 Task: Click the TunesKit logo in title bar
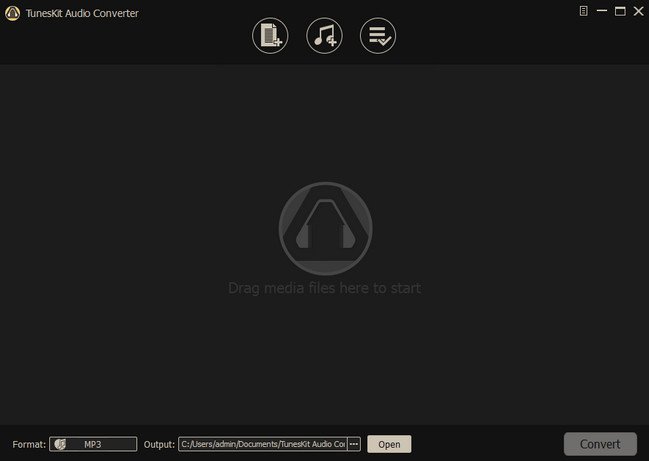click(12, 13)
